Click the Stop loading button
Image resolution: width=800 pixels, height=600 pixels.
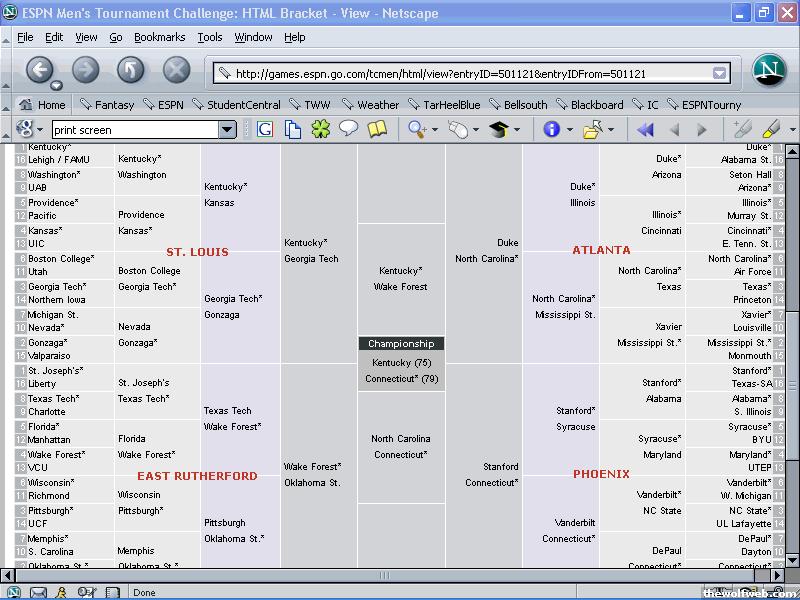click(x=176, y=70)
